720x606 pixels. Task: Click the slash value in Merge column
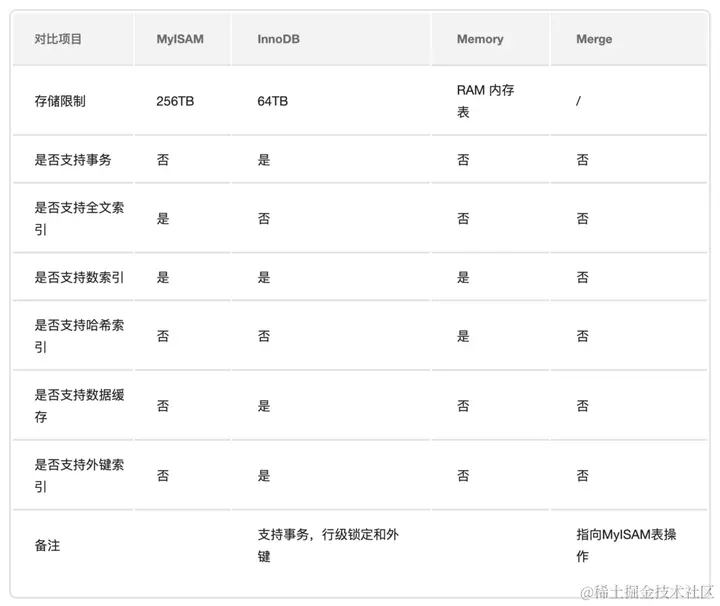pyautogui.click(x=579, y=101)
